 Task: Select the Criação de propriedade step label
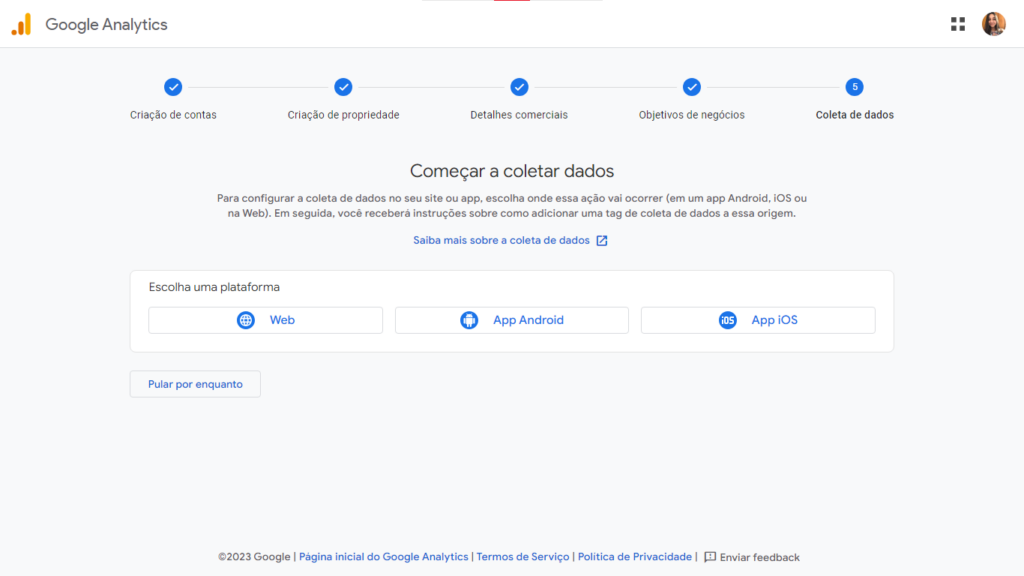(x=344, y=115)
